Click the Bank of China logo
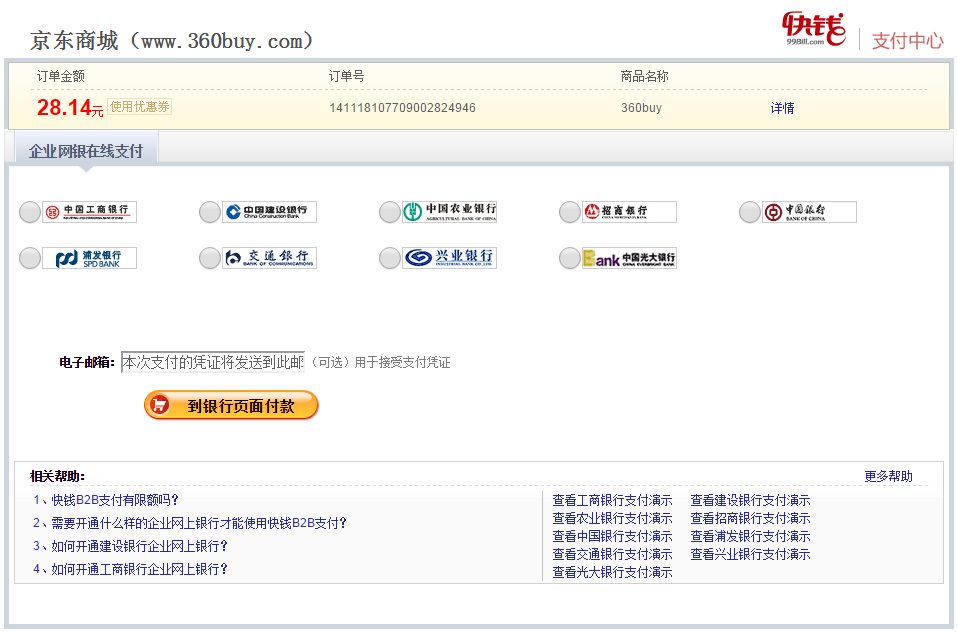957x633 pixels. click(x=809, y=212)
